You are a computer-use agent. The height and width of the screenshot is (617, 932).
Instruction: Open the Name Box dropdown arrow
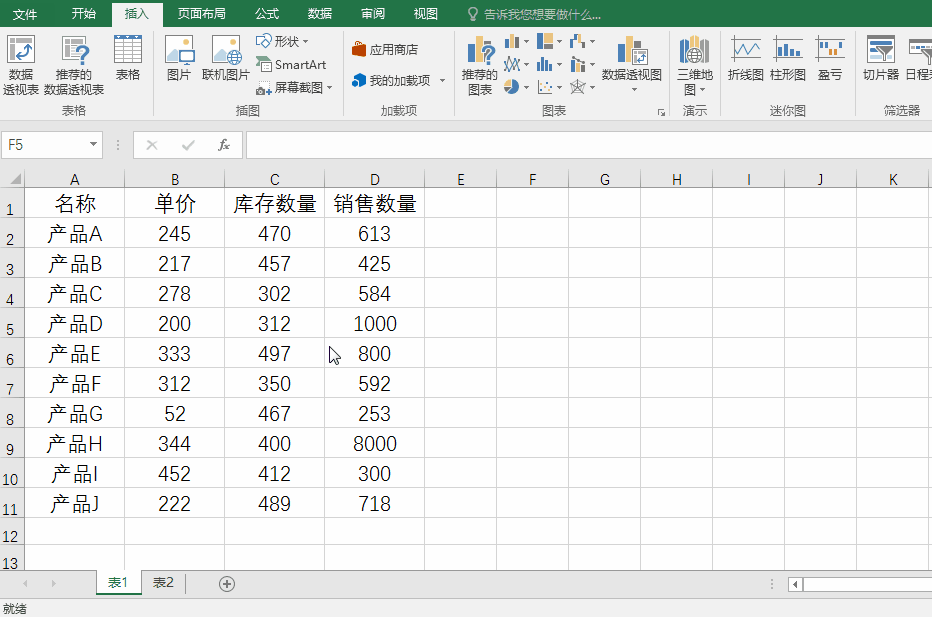93,144
